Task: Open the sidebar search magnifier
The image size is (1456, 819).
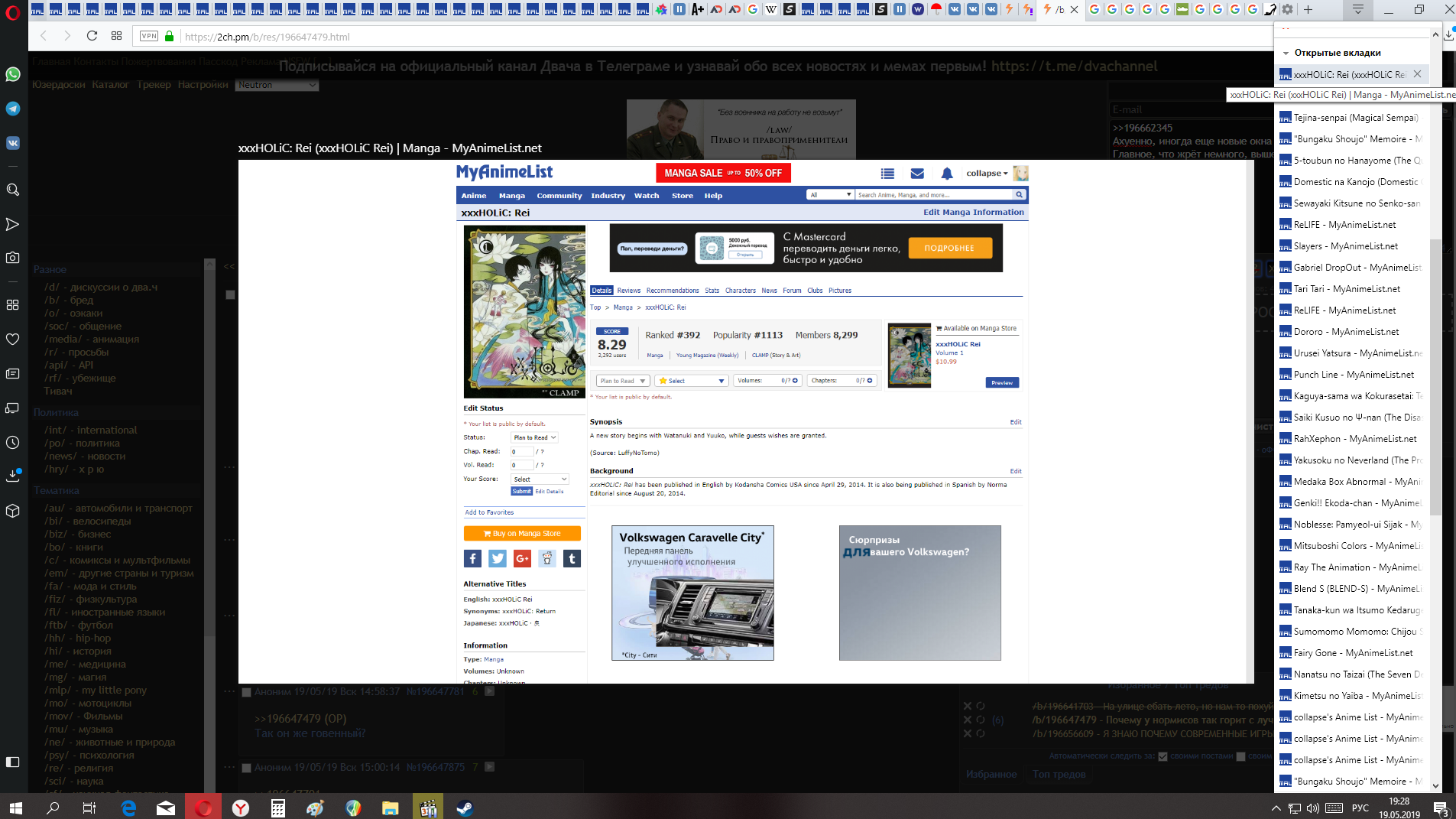Action: pyautogui.click(x=12, y=190)
